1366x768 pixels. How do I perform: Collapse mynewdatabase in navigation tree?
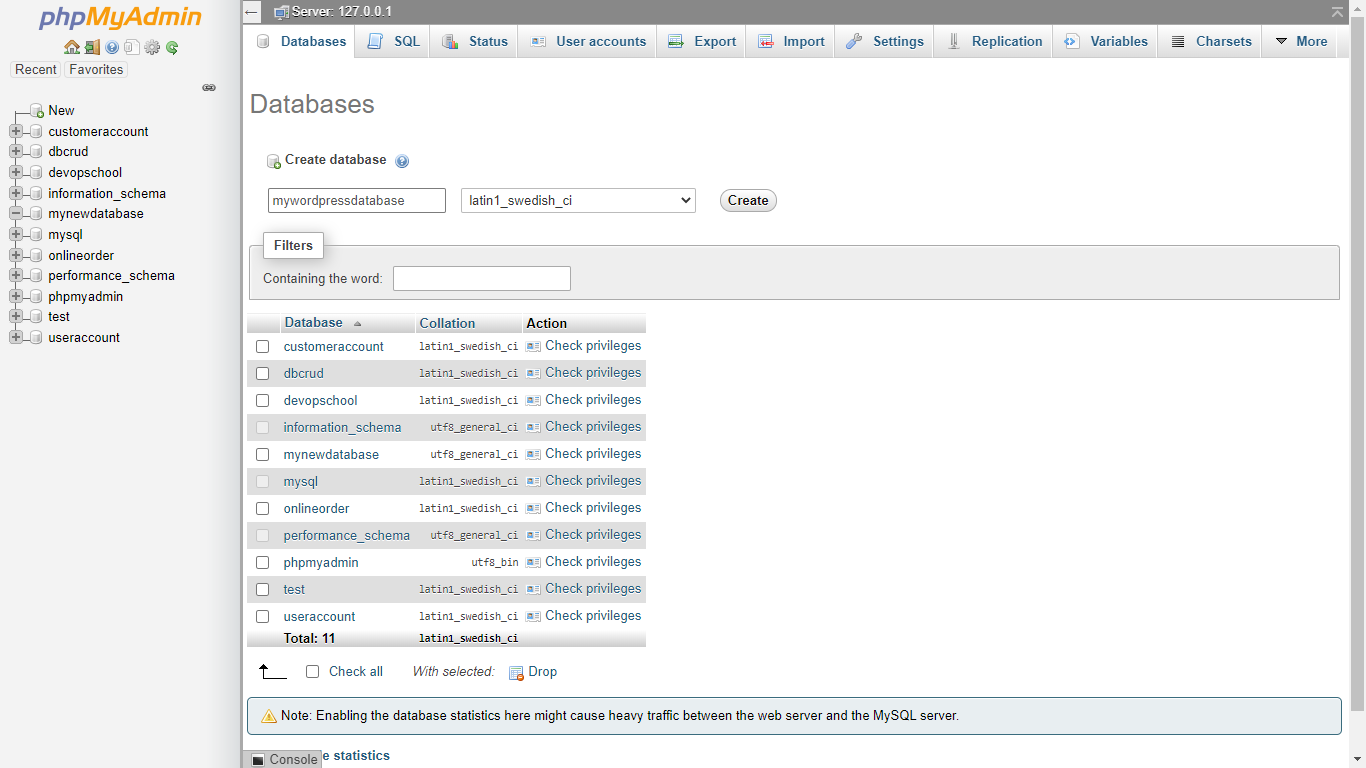coord(16,214)
